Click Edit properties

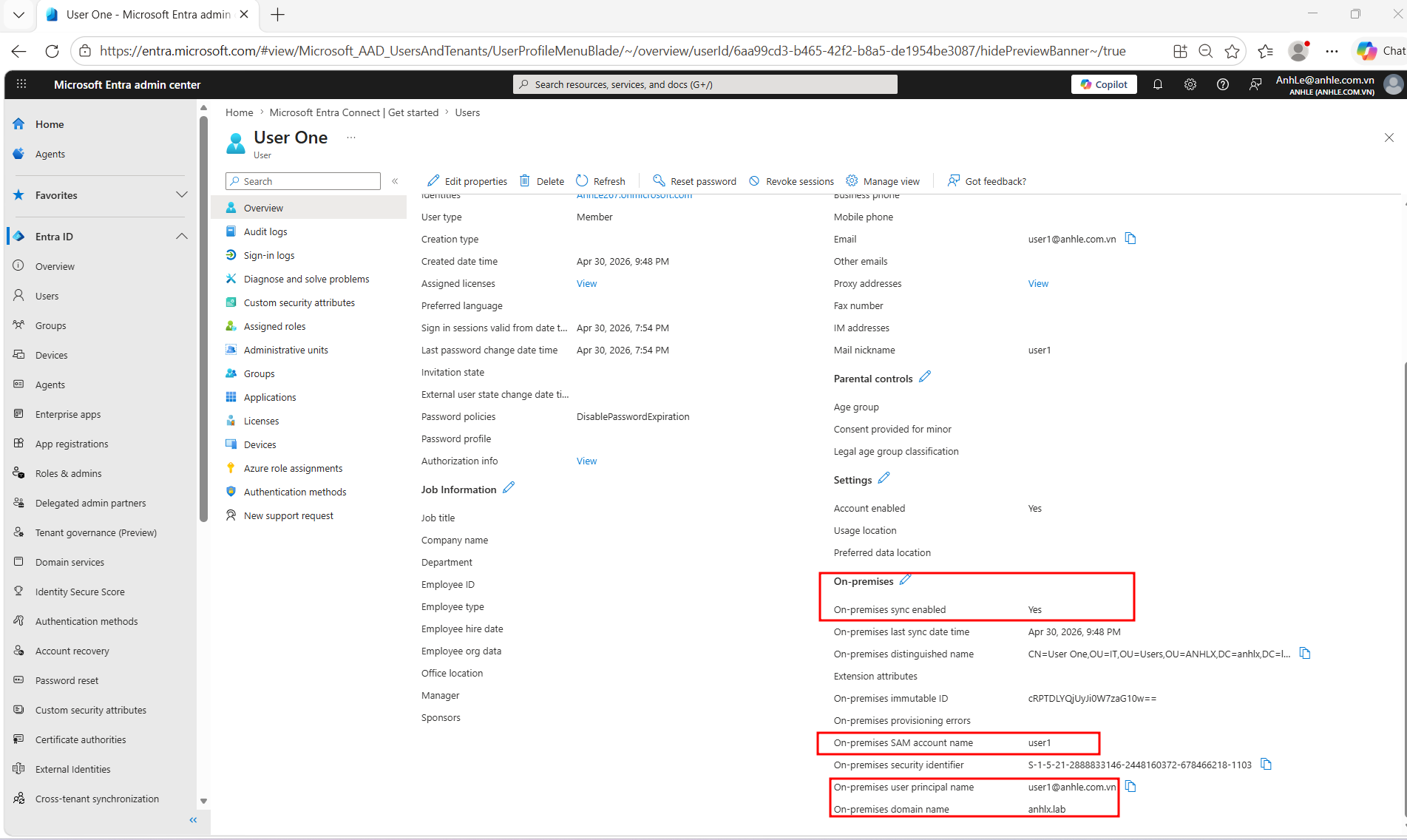[x=467, y=181]
